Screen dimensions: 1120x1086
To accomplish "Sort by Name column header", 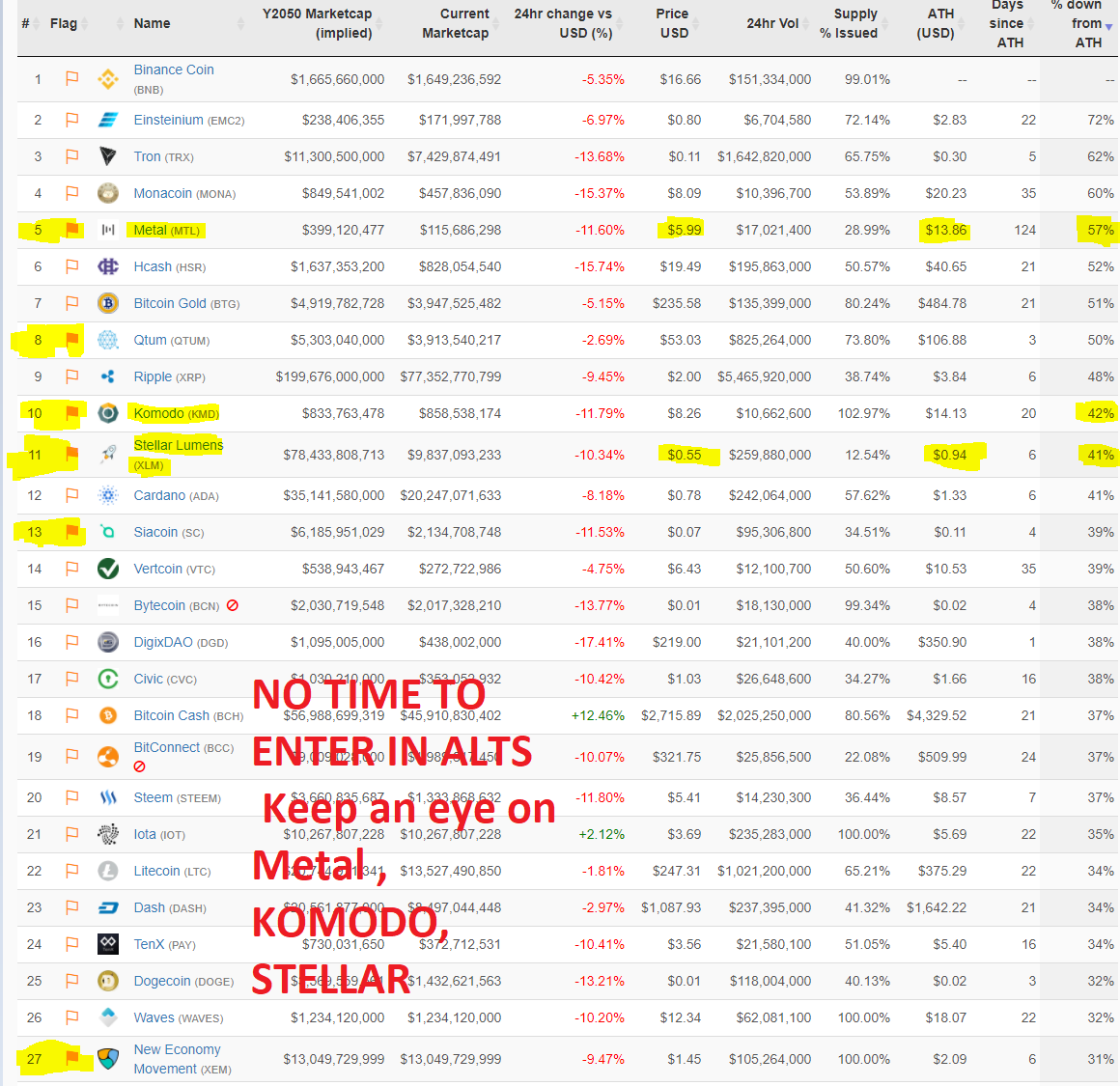I will pyautogui.click(x=152, y=23).
